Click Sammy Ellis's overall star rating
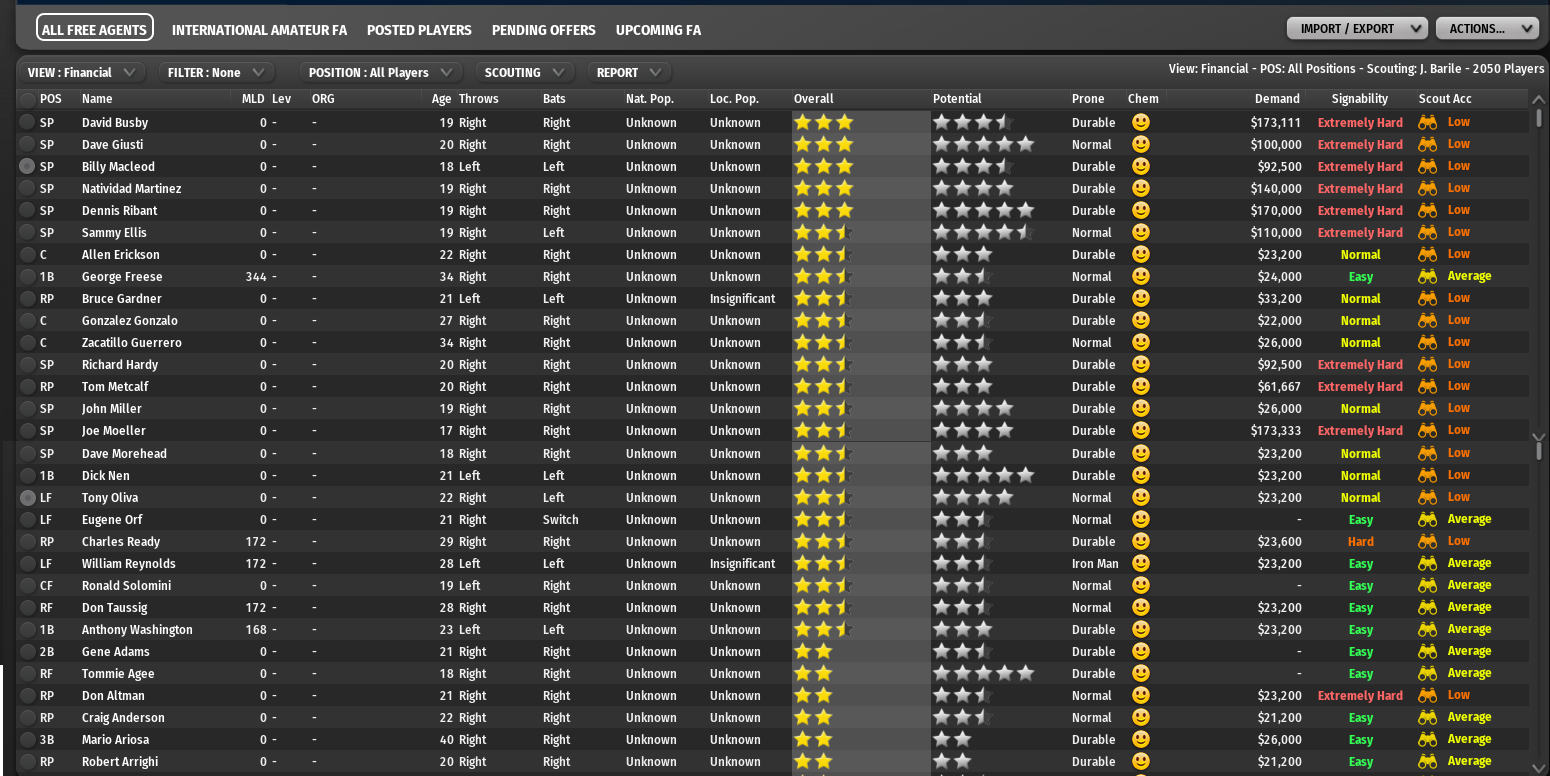 pos(822,232)
